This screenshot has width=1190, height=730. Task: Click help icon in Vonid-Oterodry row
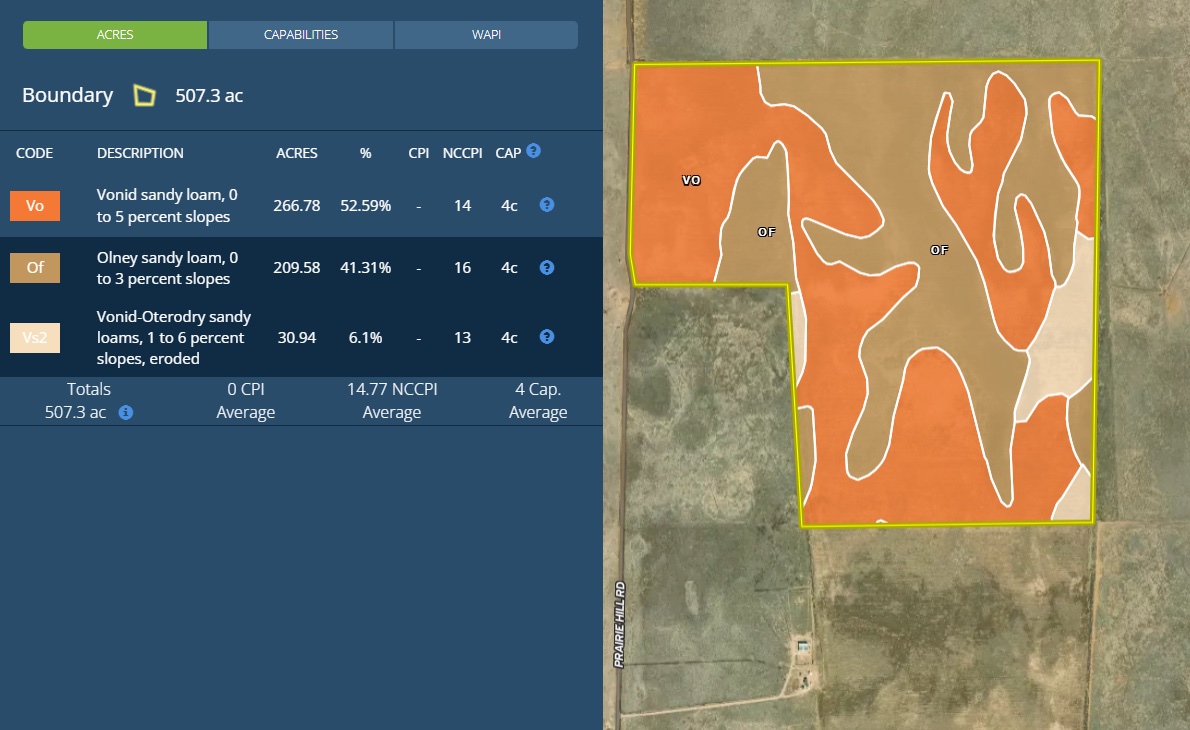(547, 337)
